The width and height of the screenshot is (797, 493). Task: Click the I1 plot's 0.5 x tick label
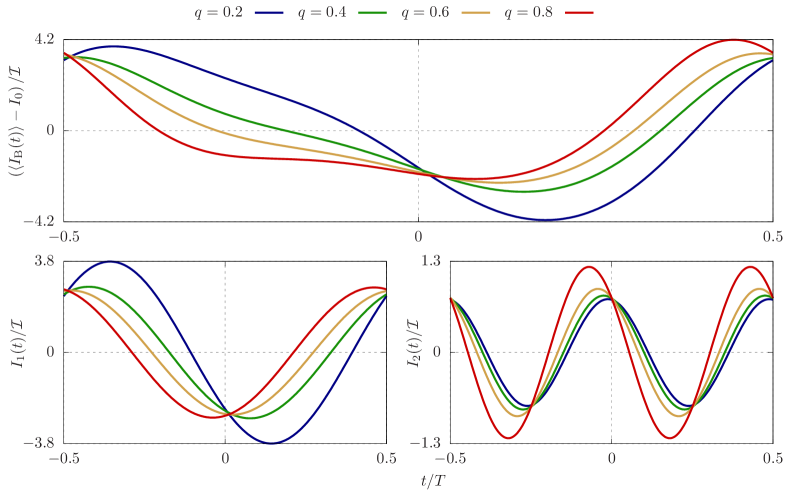click(386, 458)
